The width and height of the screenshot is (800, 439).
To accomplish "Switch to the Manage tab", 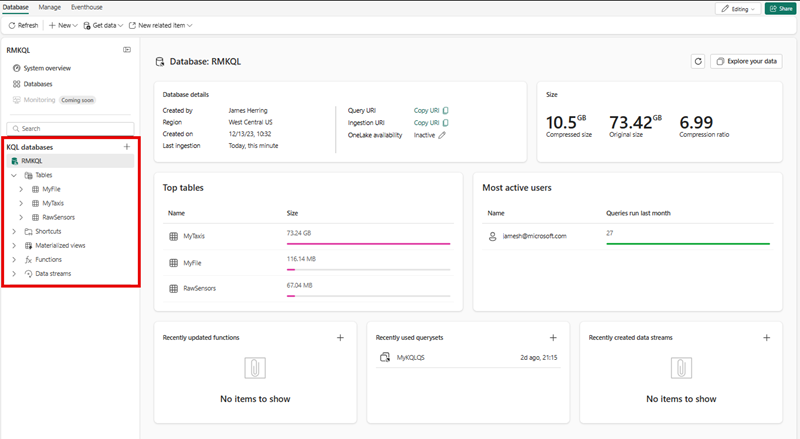I will coord(49,7).
